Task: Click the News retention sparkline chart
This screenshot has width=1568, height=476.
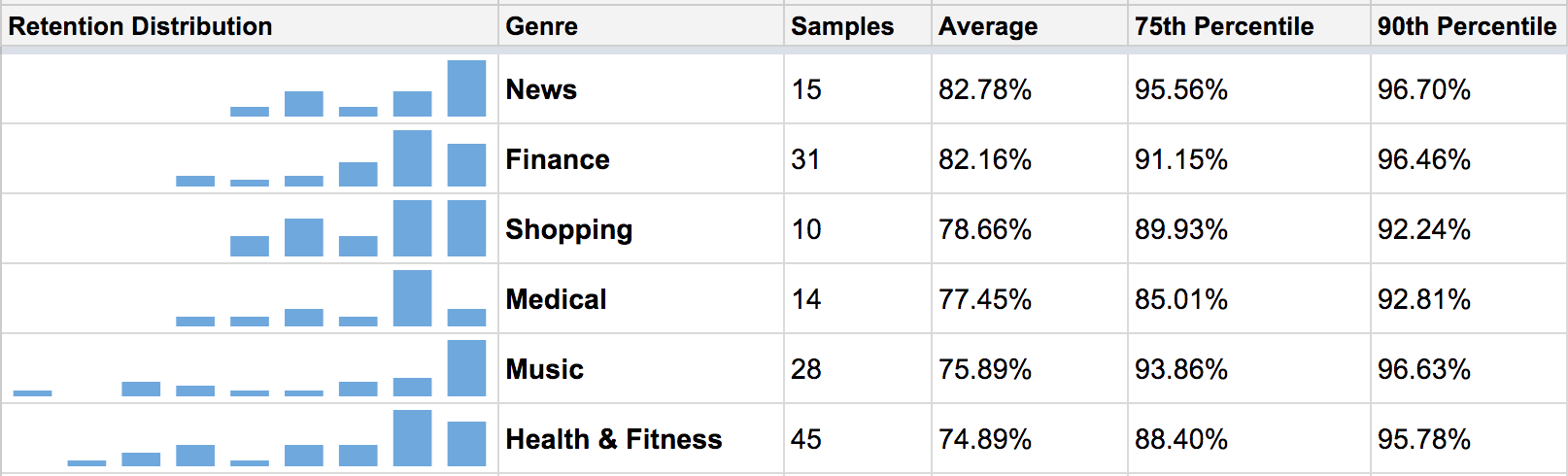Action: pyautogui.click(x=358, y=89)
